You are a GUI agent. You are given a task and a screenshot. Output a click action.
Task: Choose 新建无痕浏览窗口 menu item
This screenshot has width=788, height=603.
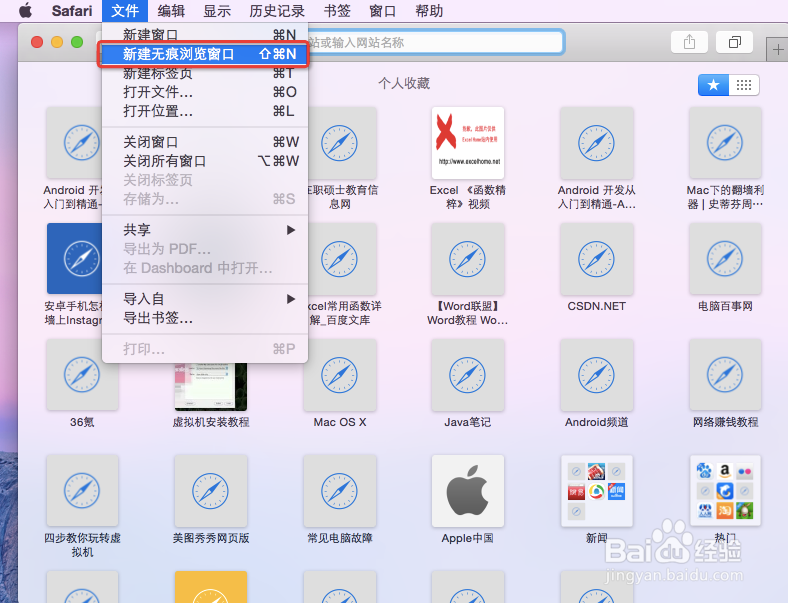click(205, 54)
